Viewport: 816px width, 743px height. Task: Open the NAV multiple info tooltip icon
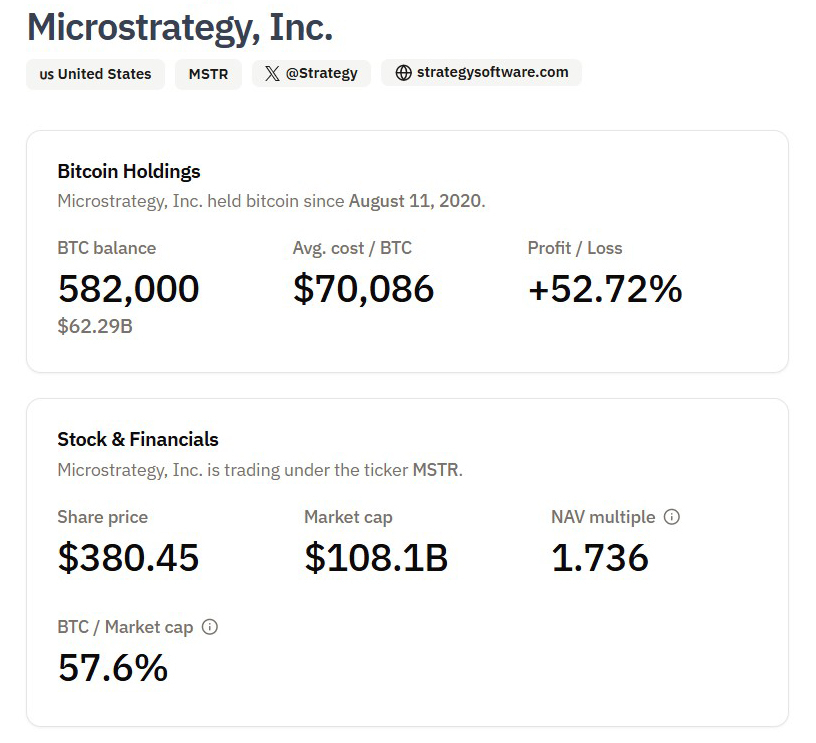pyautogui.click(x=672, y=517)
